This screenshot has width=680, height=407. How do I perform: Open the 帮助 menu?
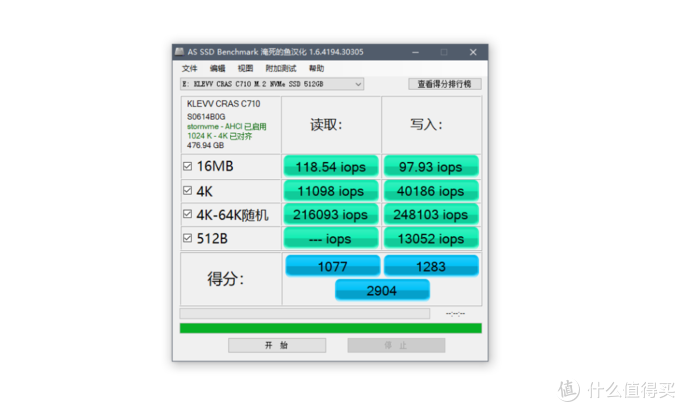pyautogui.click(x=316, y=69)
